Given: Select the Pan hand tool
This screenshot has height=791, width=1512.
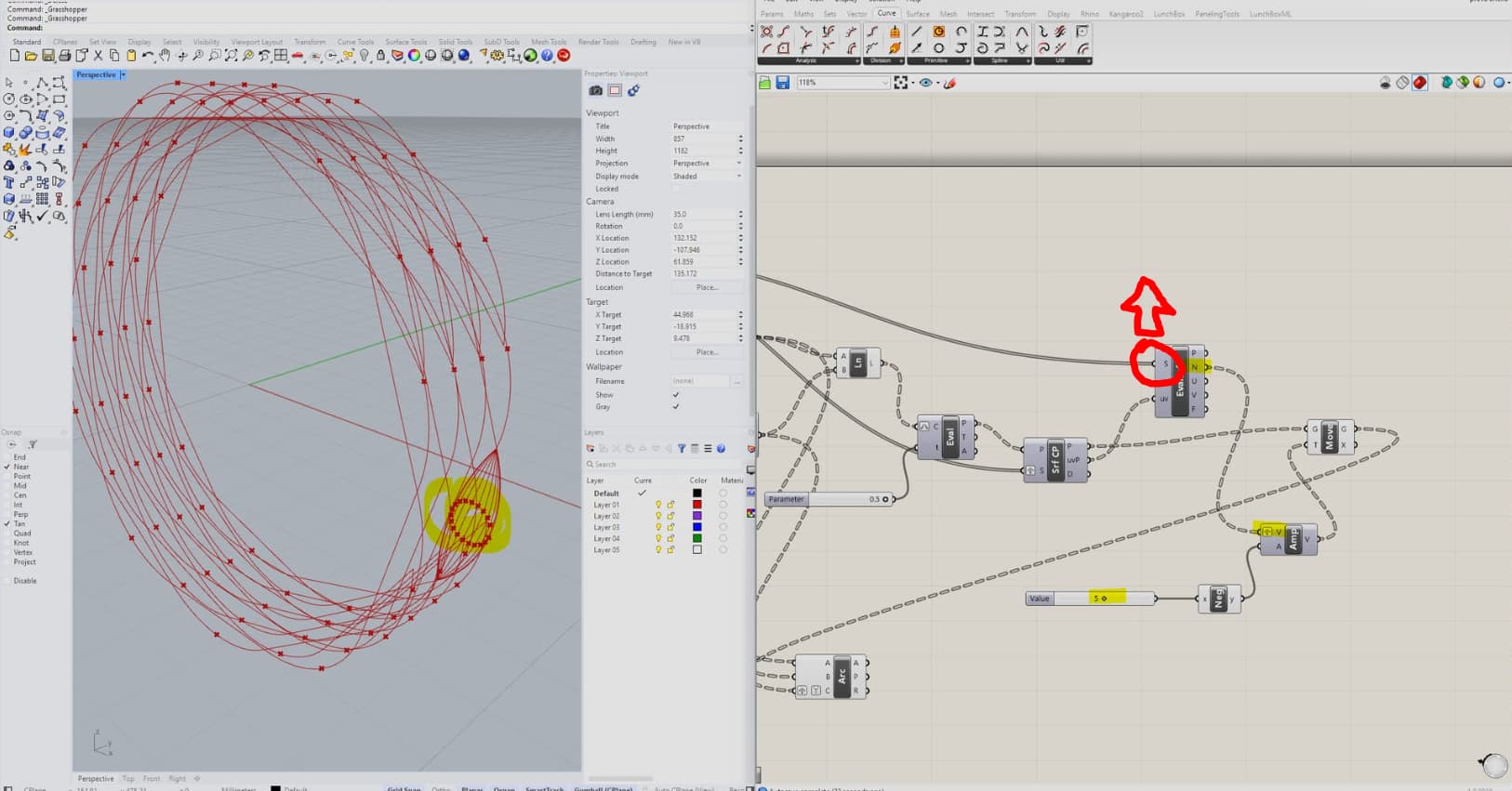Looking at the screenshot, I should click(165, 56).
